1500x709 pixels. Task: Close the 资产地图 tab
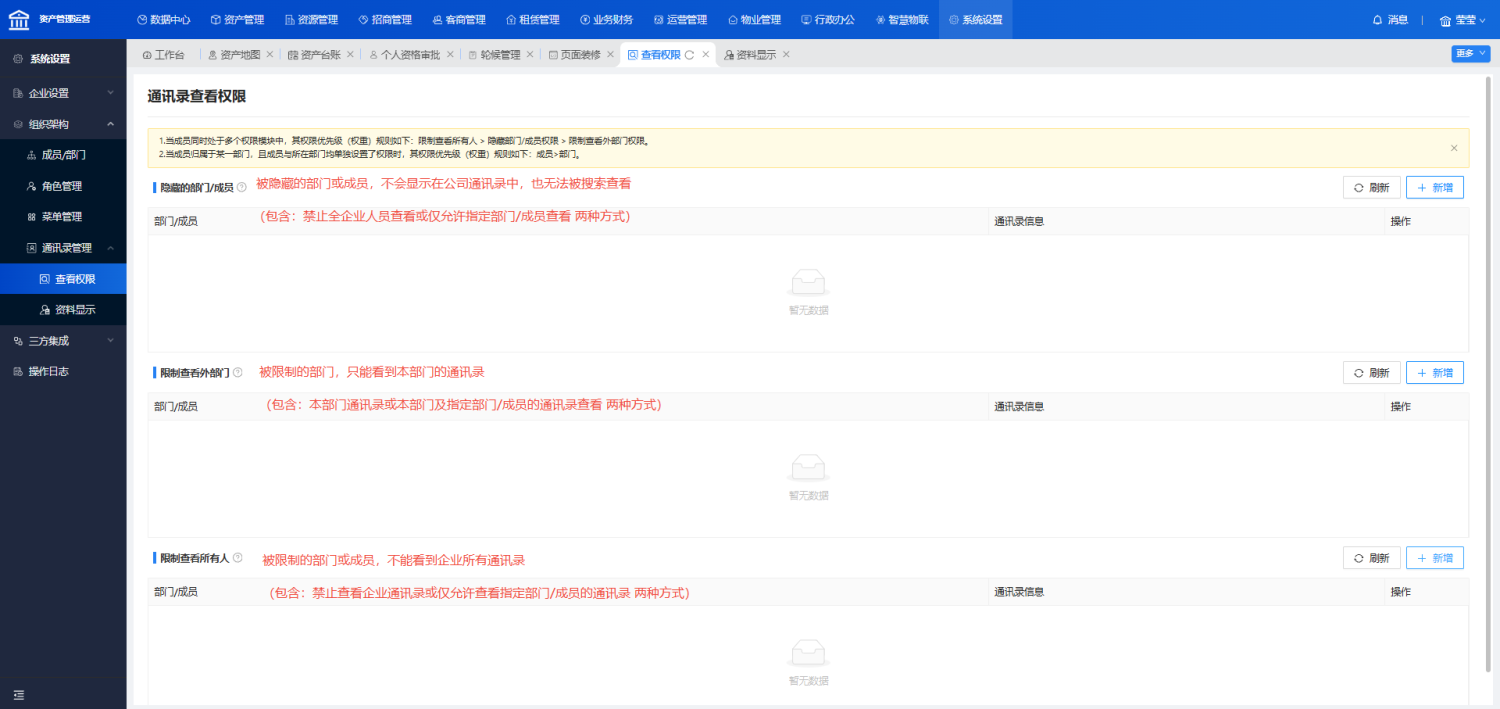click(270, 55)
